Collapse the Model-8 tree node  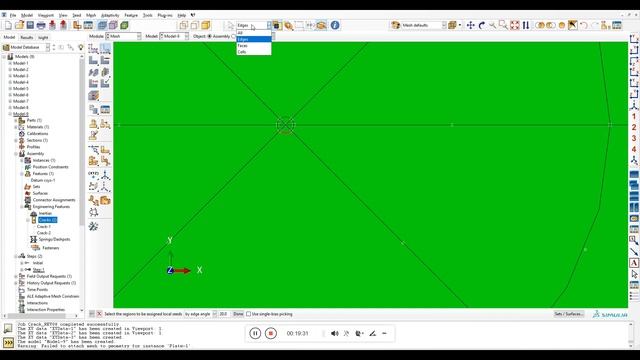10,114
